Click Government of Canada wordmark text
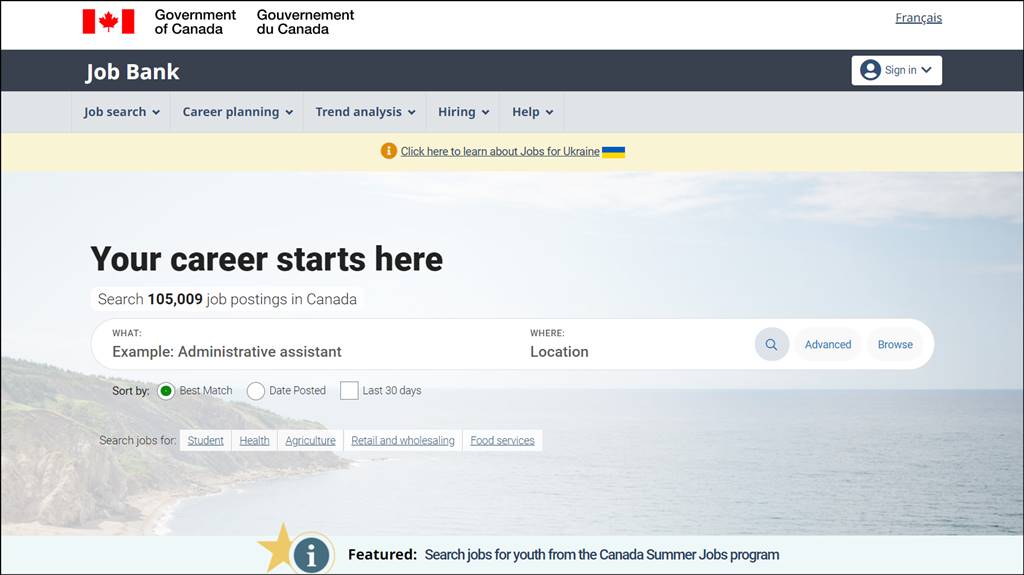Viewport: 1024px width, 575px height. (x=195, y=22)
